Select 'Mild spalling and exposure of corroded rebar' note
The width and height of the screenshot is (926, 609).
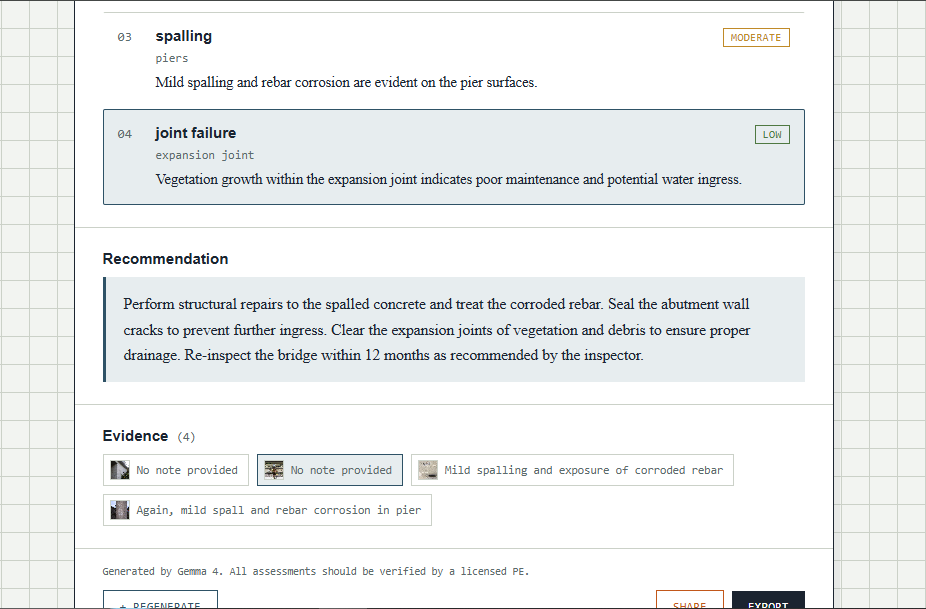pyautogui.click(x=583, y=470)
